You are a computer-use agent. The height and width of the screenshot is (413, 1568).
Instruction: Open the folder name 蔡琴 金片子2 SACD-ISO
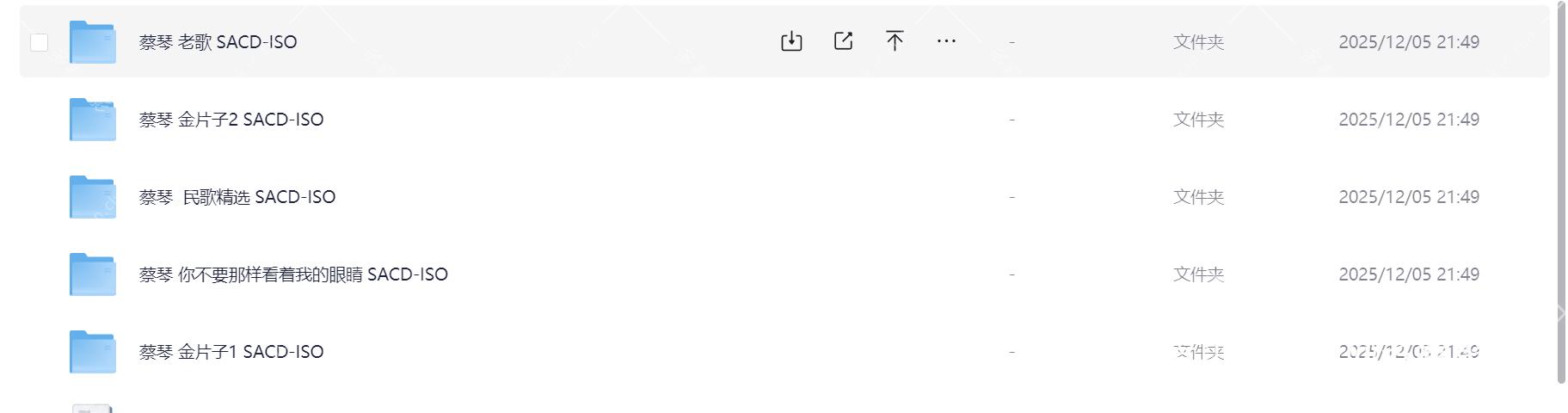pyautogui.click(x=231, y=120)
